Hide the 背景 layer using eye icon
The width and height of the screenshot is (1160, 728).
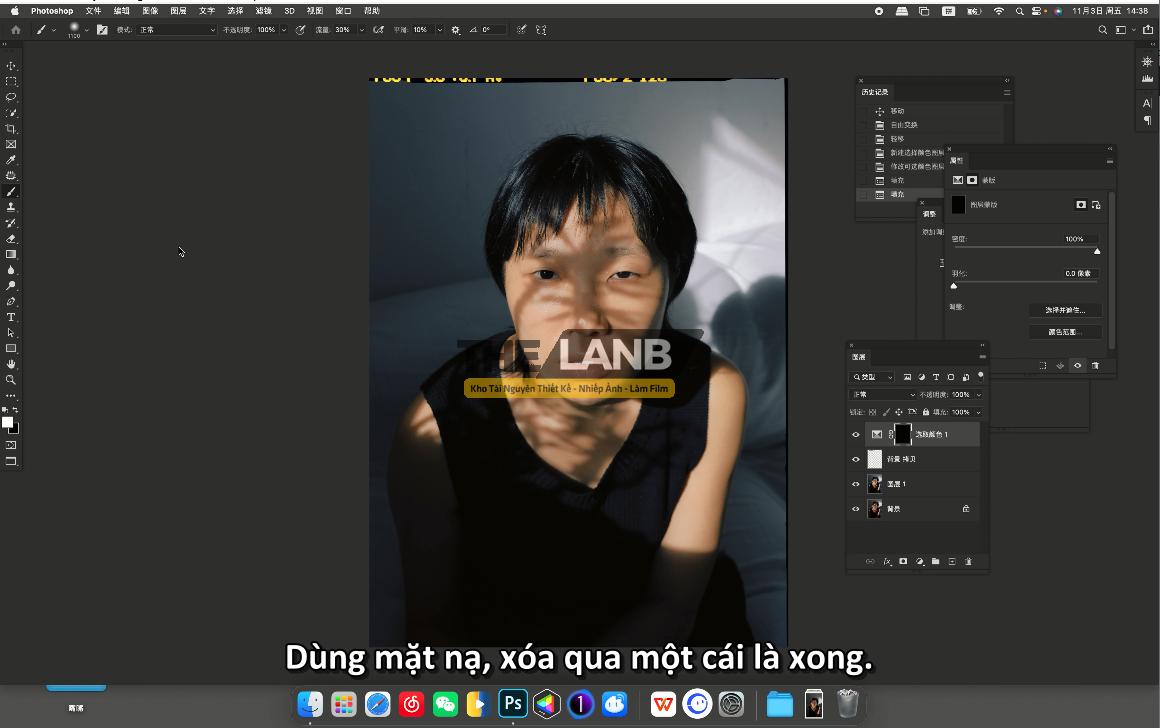click(855, 509)
